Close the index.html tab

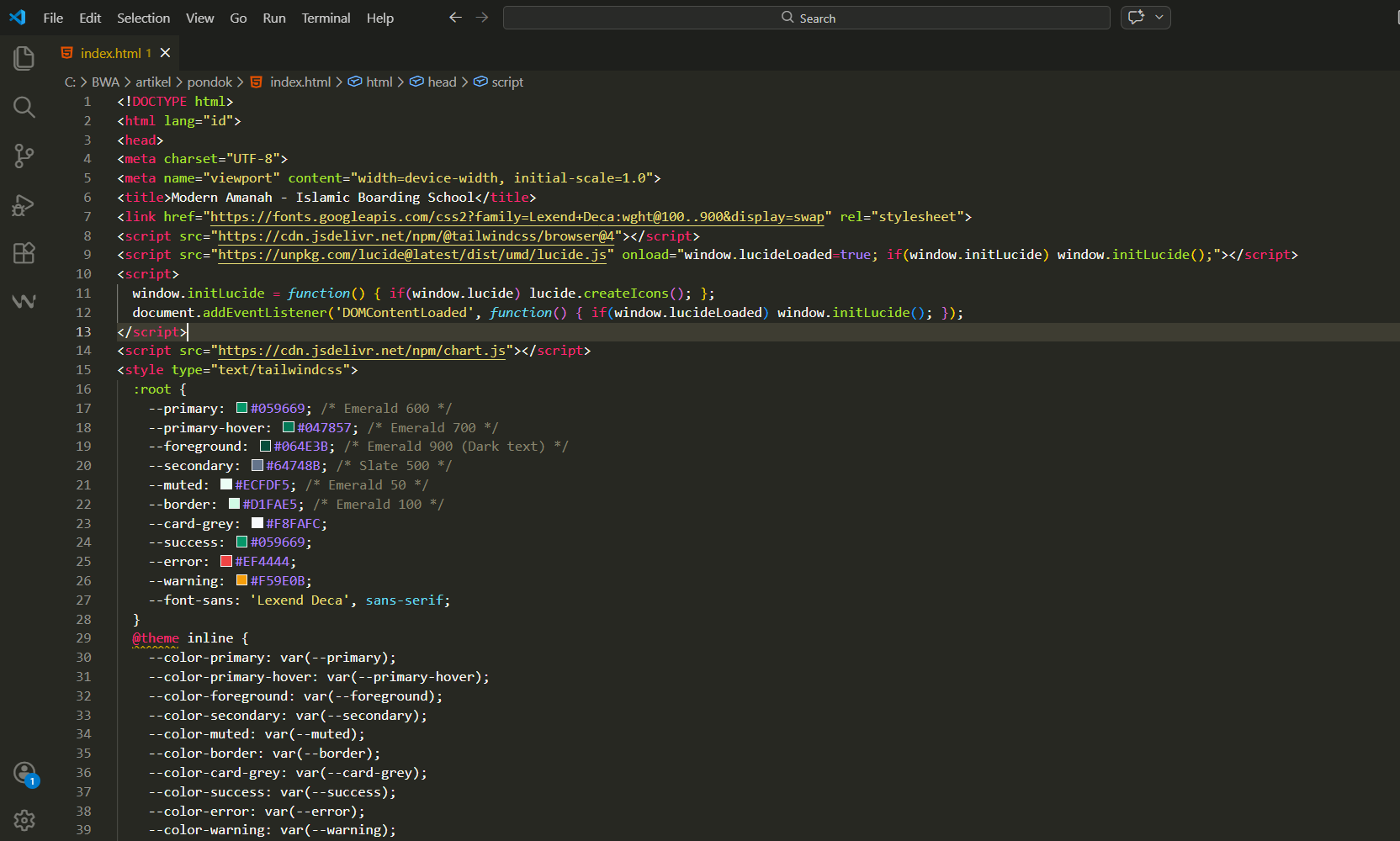166,53
